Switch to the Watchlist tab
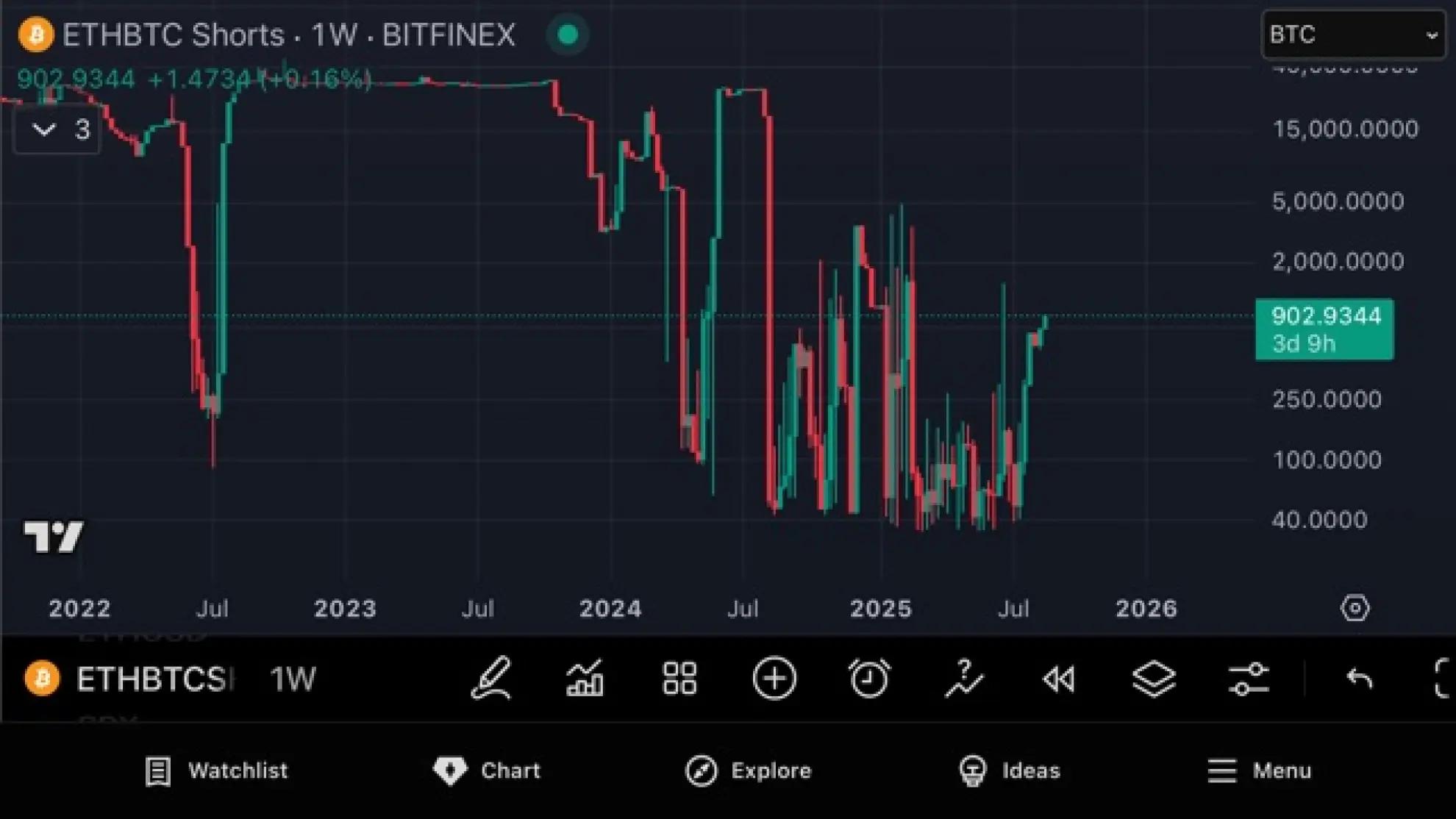Image resolution: width=1456 pixels, height=819 pixels. tap(216, 770)
